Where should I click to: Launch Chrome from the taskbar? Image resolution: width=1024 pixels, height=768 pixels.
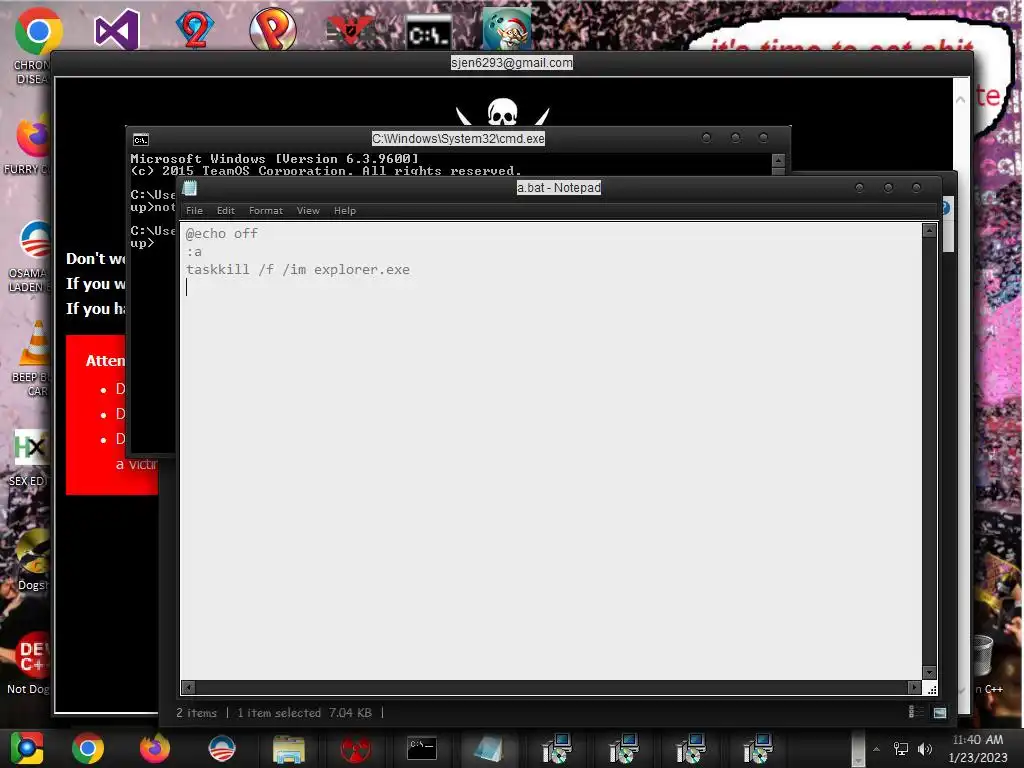pyautogui.click(x=88, y=748)
